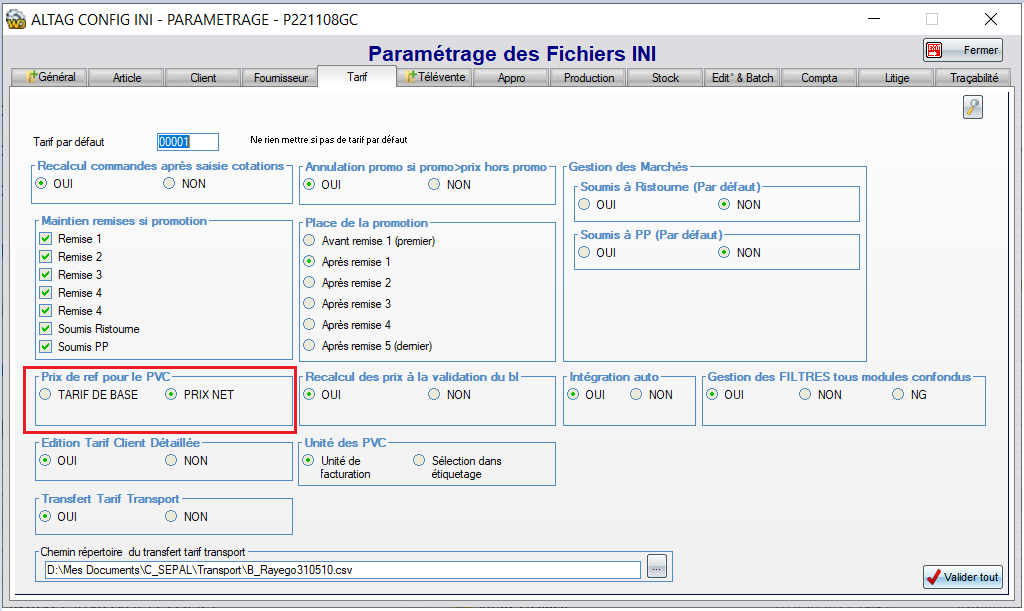Select NG for Gestion des FILTRES
The height and width of the screenshot is (611, 1024).
(898, 395)
